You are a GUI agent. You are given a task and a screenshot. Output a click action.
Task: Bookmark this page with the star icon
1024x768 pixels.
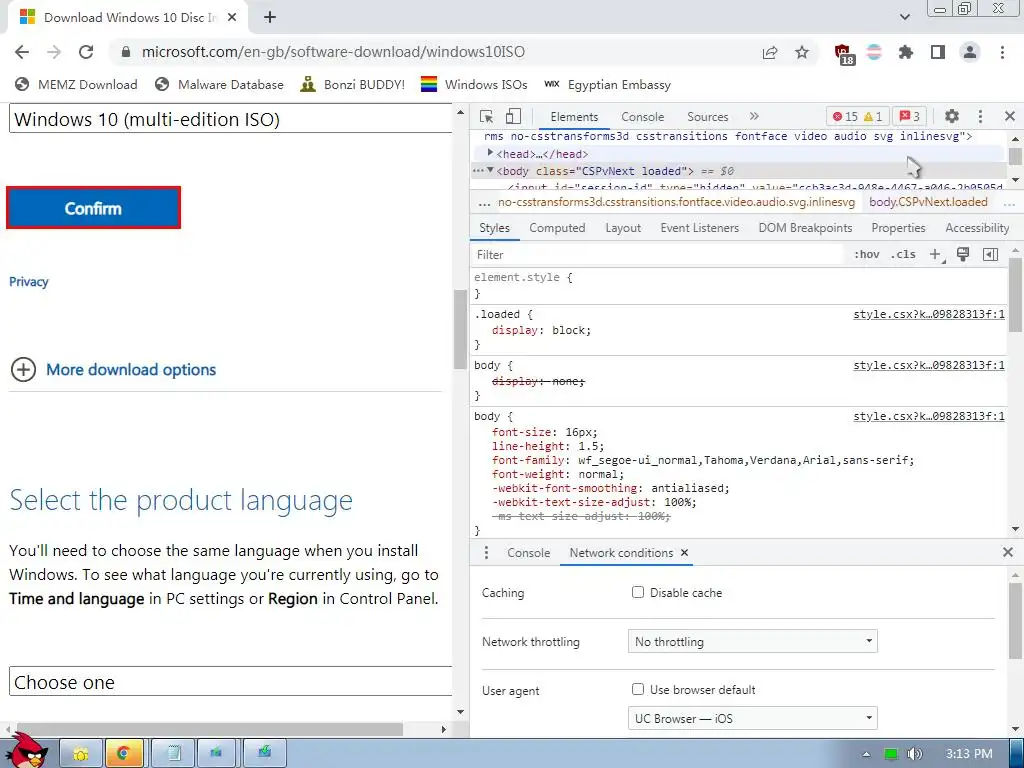coord(802,52)
